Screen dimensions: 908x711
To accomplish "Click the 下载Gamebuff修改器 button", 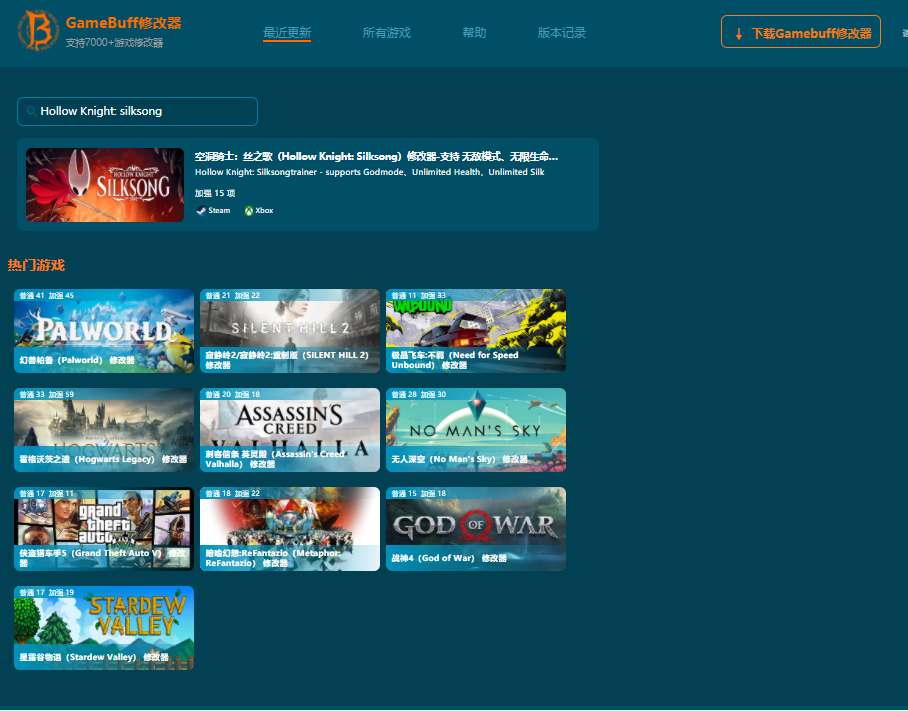I will 800,32.
